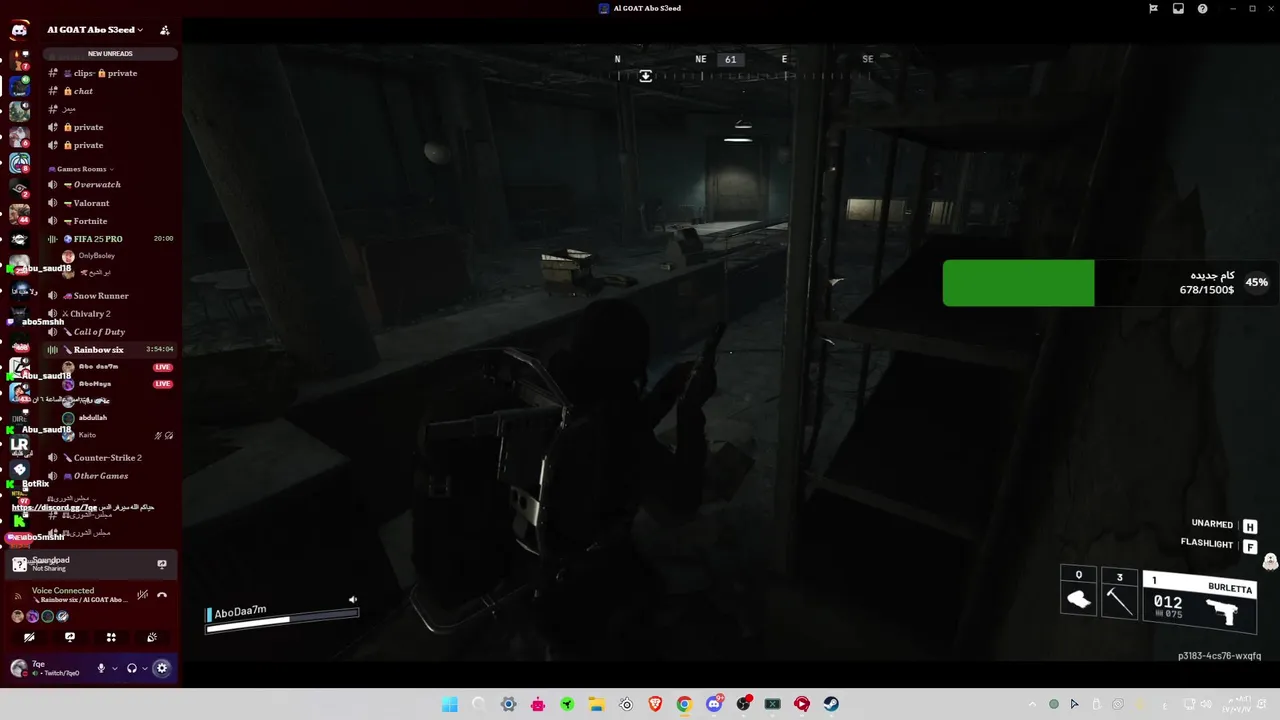Open volume control in system tray
The height and width of the screenshot is (720, 1280).
tap(1206, 704)
